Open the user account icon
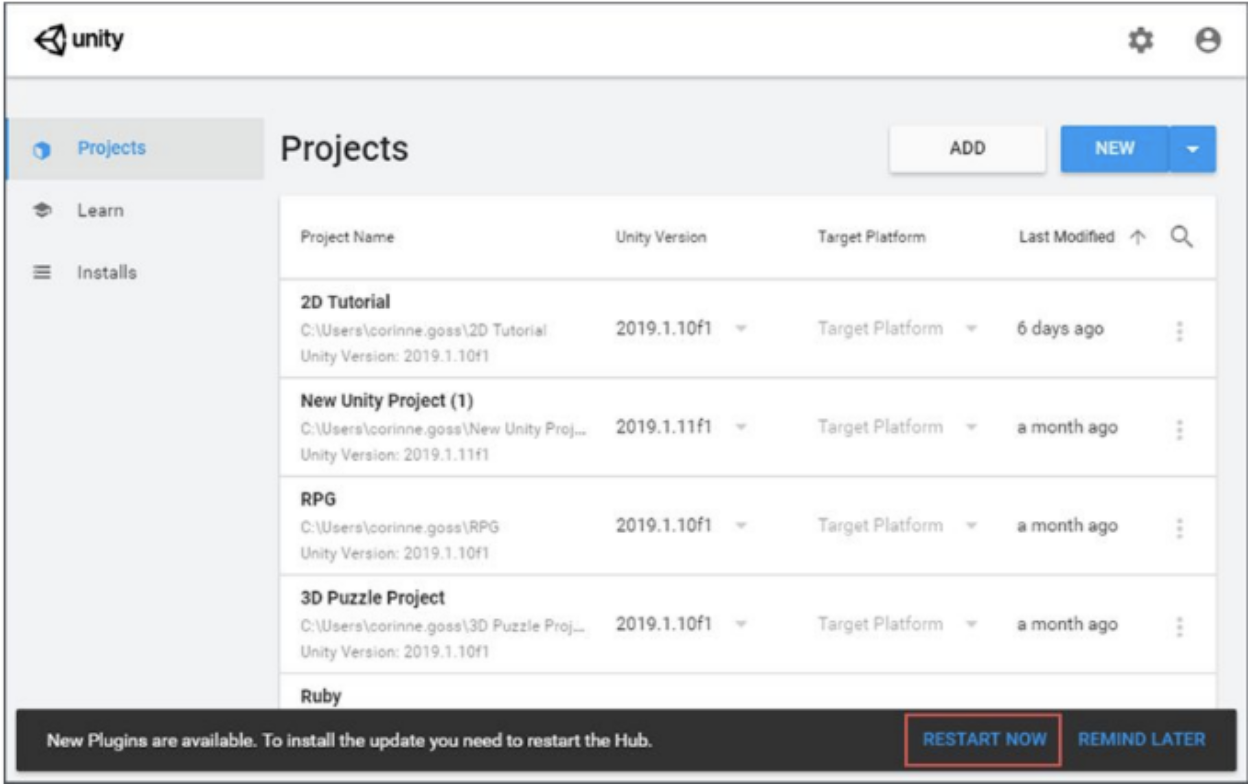Screen dimensions: 1248x784 point(1208,39)
